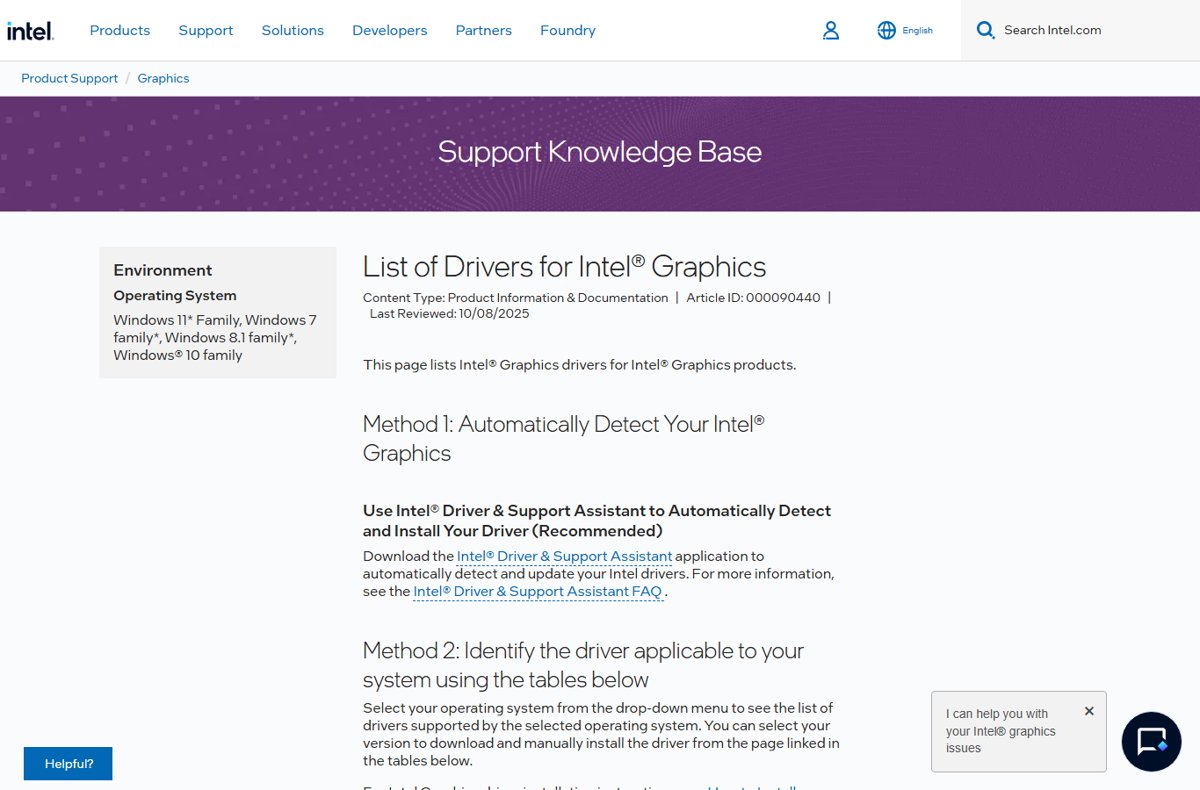
Task: Click the search magnifier icon
Action: coord(985,30)
